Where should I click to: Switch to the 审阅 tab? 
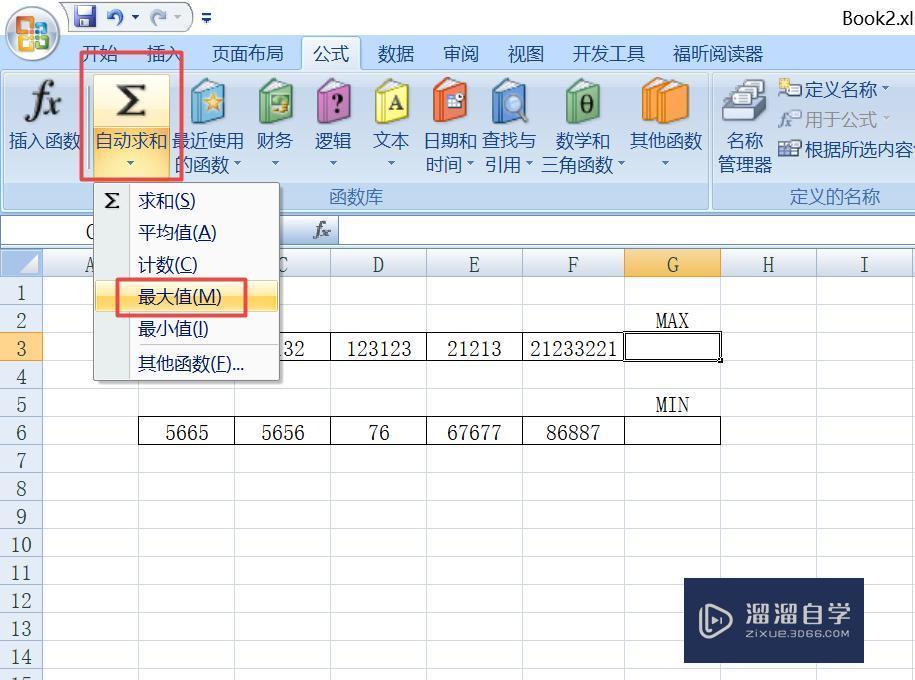[x=461, y=54]
